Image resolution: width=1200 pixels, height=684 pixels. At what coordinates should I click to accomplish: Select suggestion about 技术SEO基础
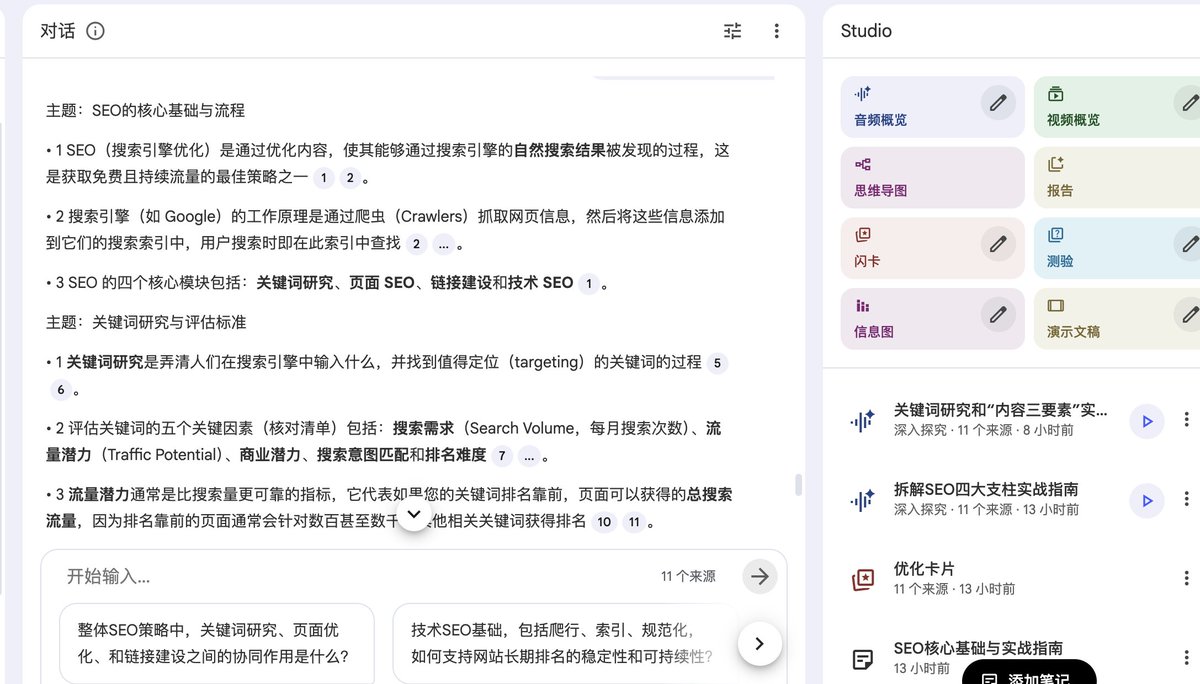565,643
